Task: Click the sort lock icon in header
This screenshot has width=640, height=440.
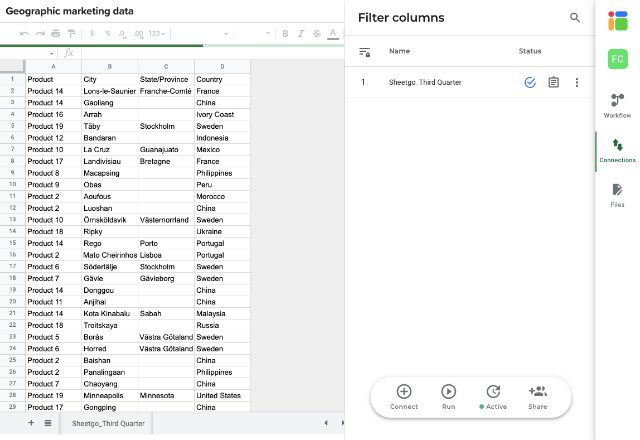Action: tap(364, 52)
